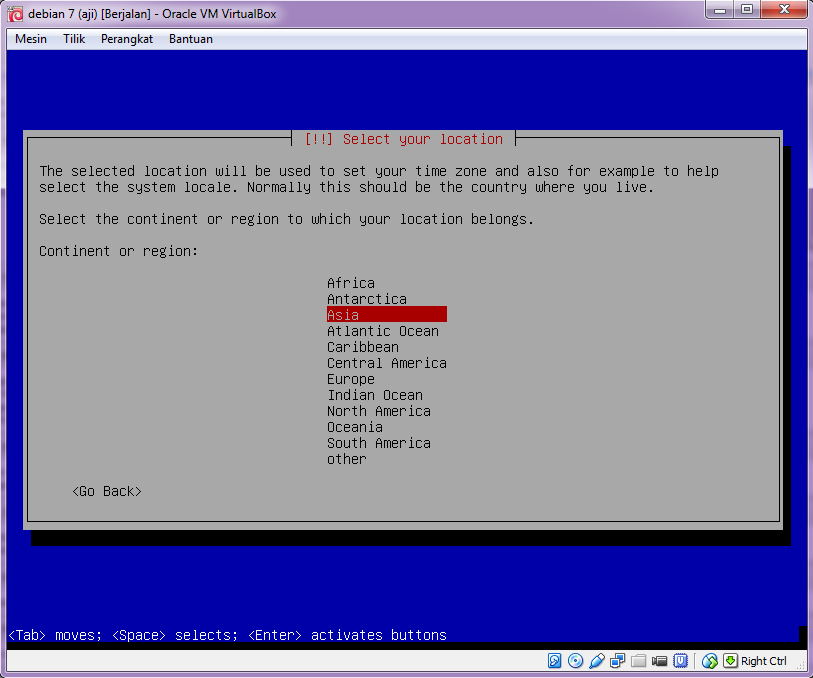Minimize the VirtualBox window

(x=720, y=9)
